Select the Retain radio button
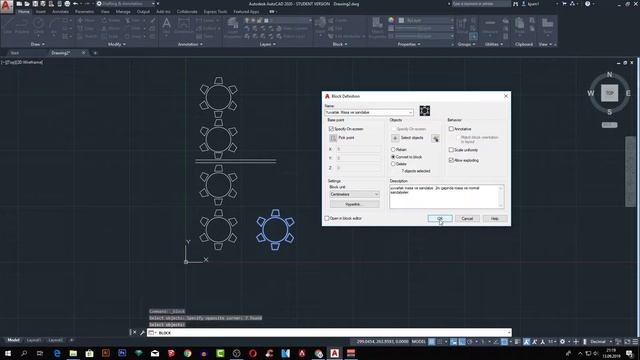The width and height of the screenshot is (640, 360). [393, 150]
